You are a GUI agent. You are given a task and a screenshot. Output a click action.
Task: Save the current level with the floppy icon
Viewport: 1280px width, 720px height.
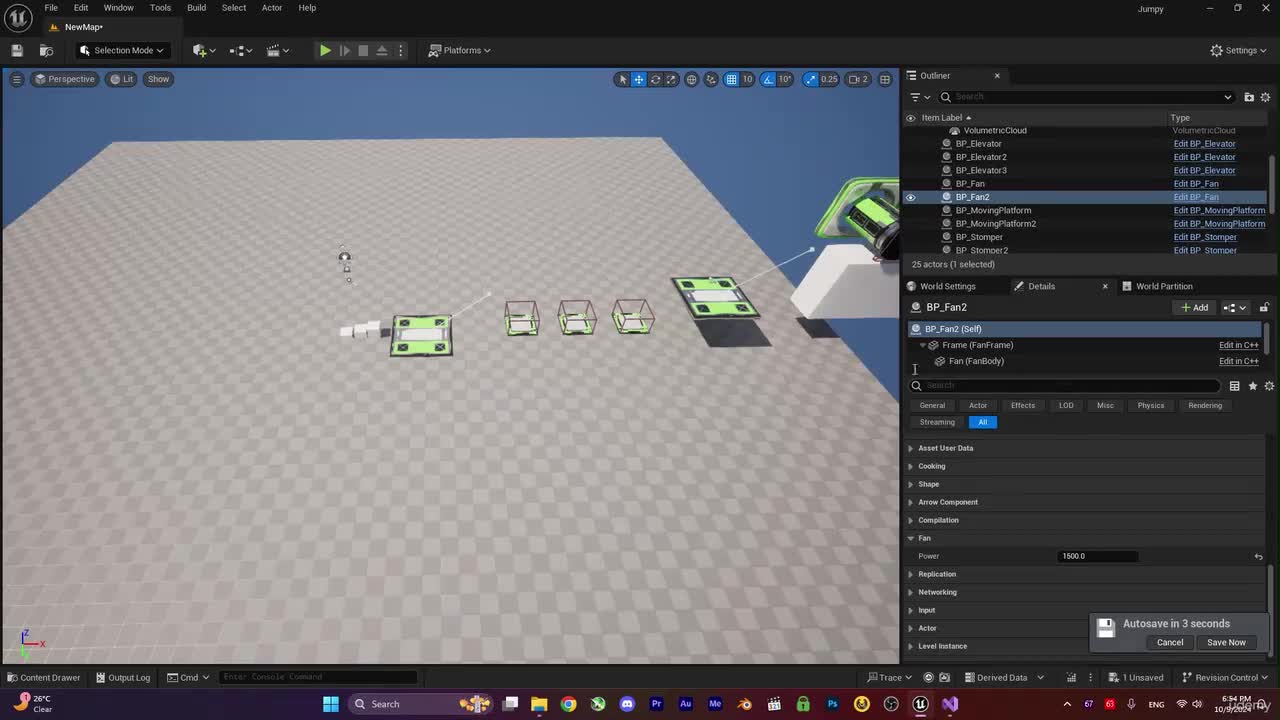[x=17, y=50]
